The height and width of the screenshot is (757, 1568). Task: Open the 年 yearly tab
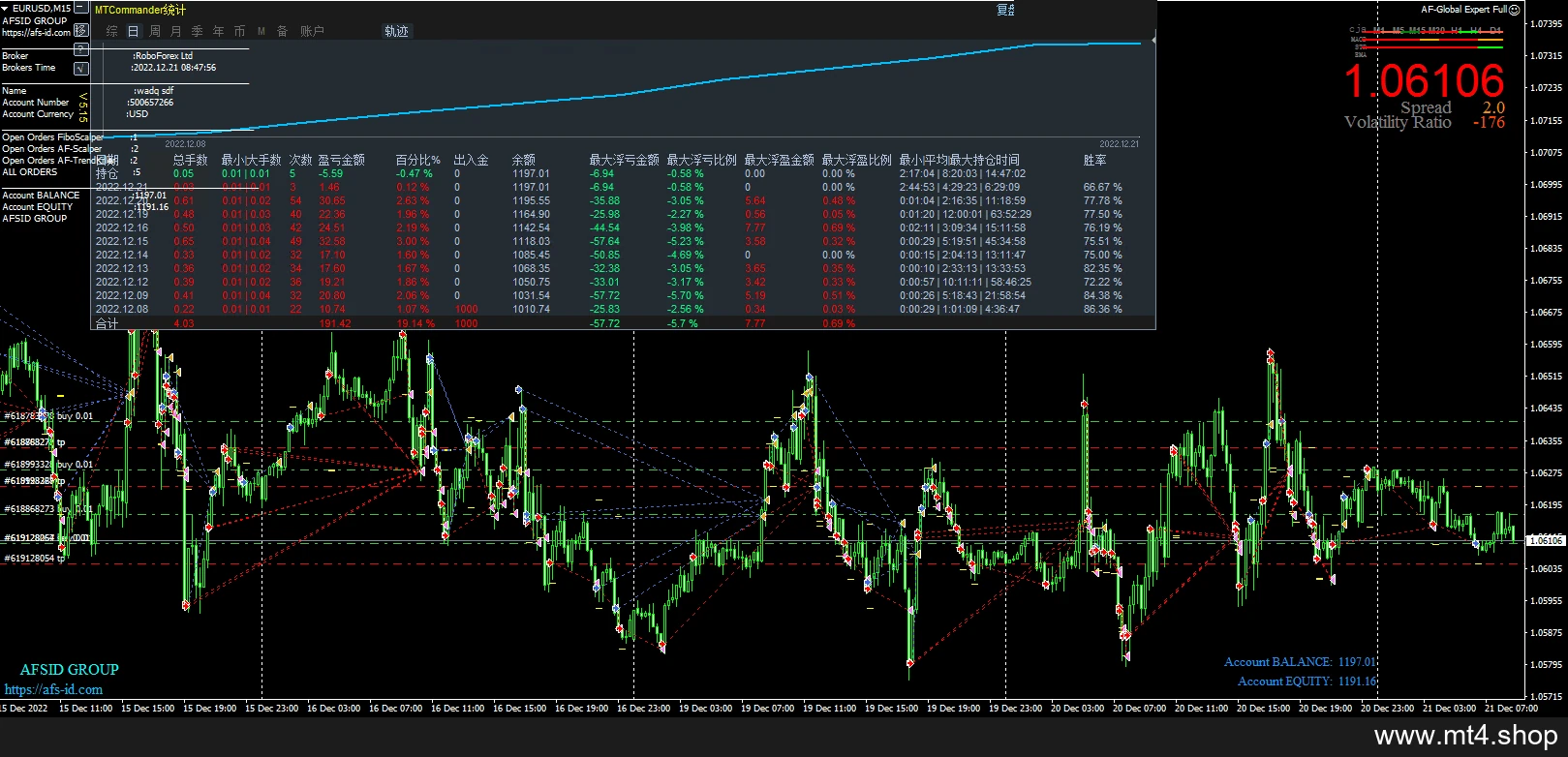(x=219, y=31)
